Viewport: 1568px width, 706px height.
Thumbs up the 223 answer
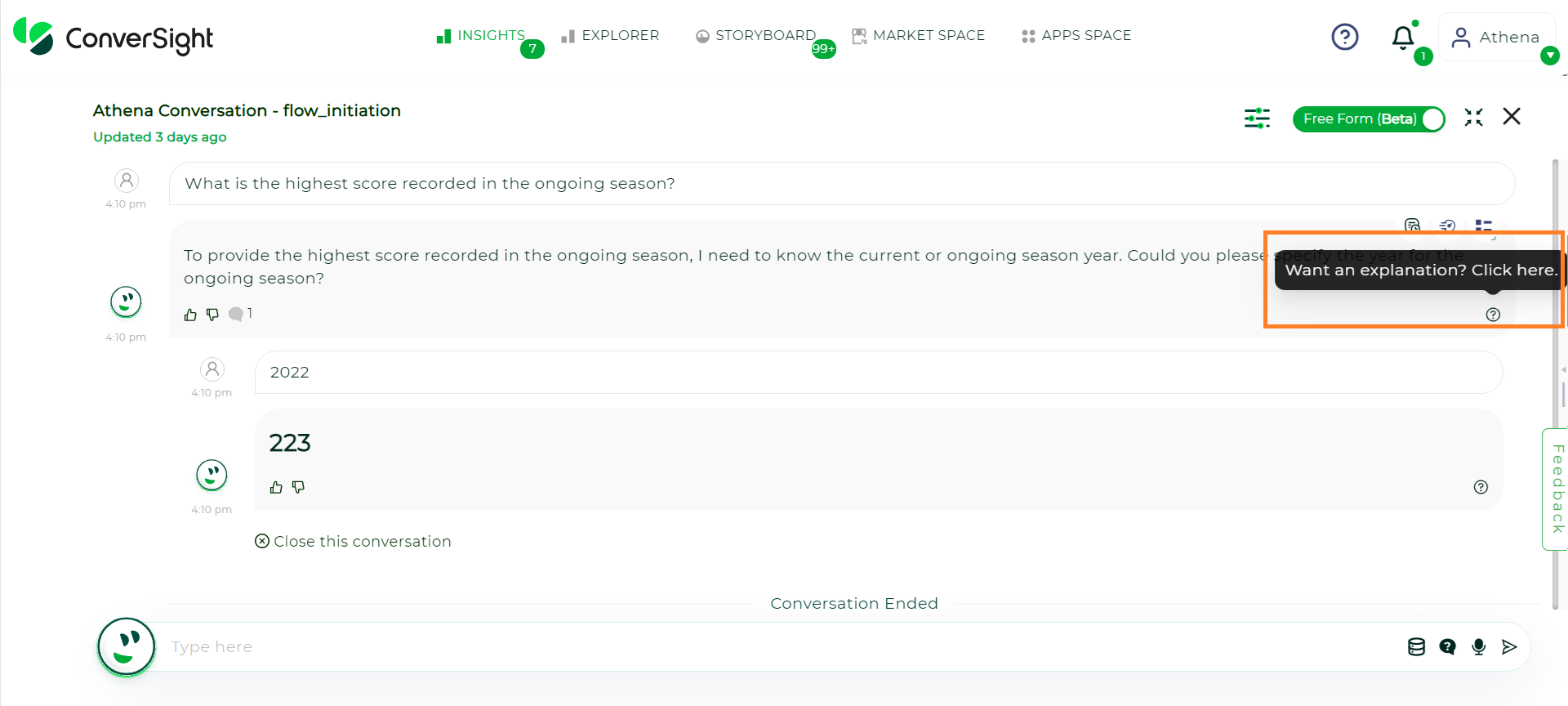(276, 487)
